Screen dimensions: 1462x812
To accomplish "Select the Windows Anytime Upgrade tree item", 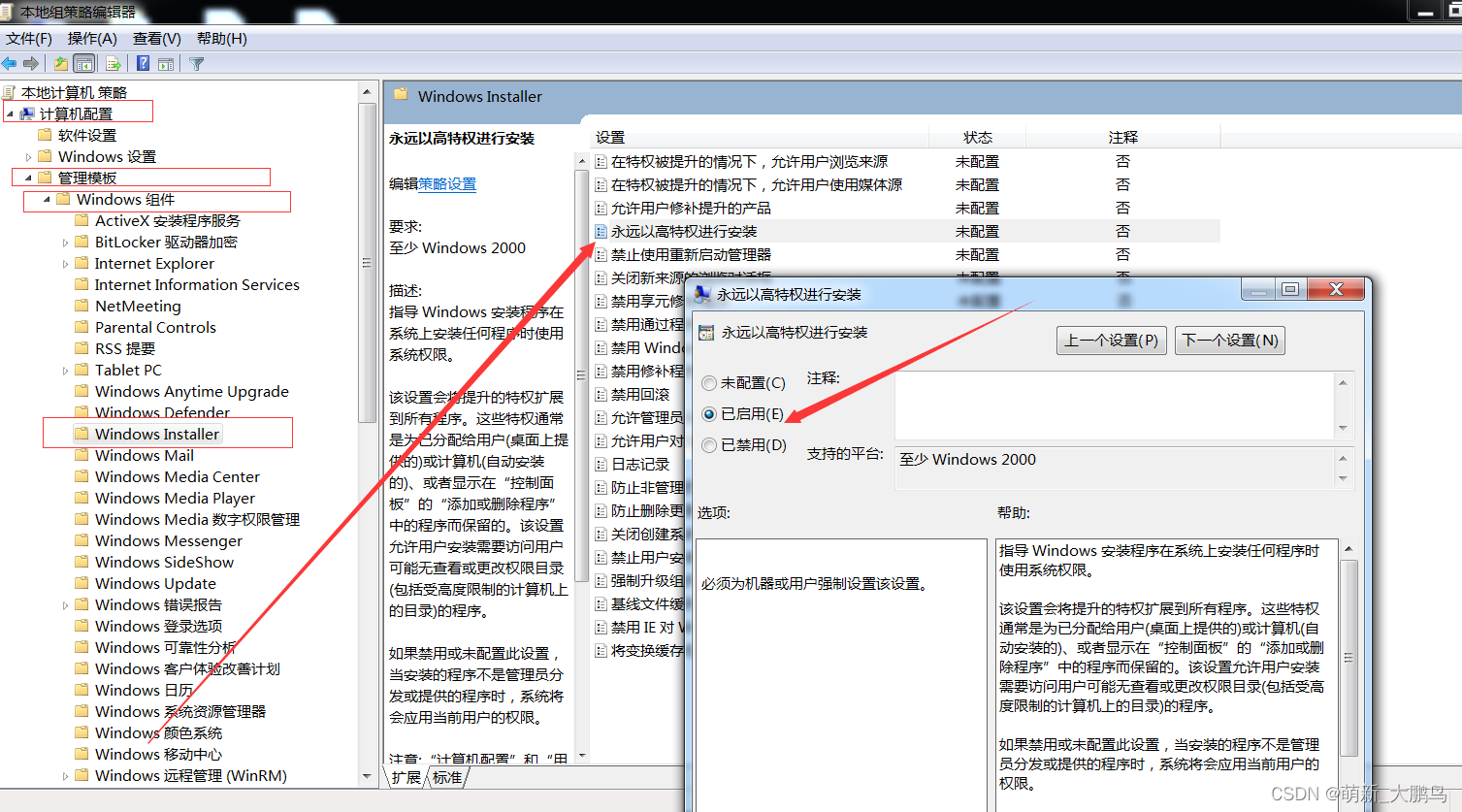I will [192, 391].
